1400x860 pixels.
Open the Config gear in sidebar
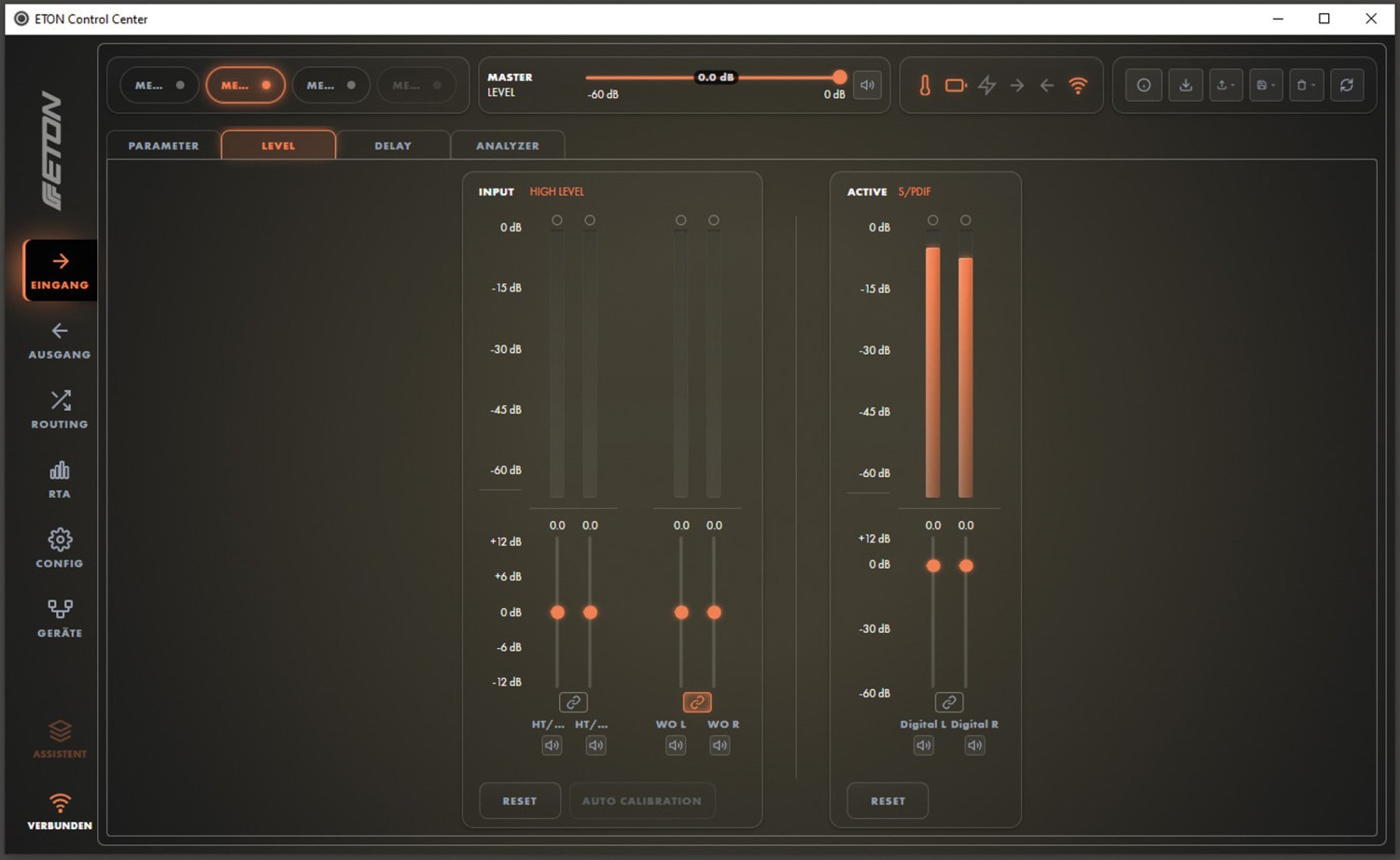click(x=60, y=548)
